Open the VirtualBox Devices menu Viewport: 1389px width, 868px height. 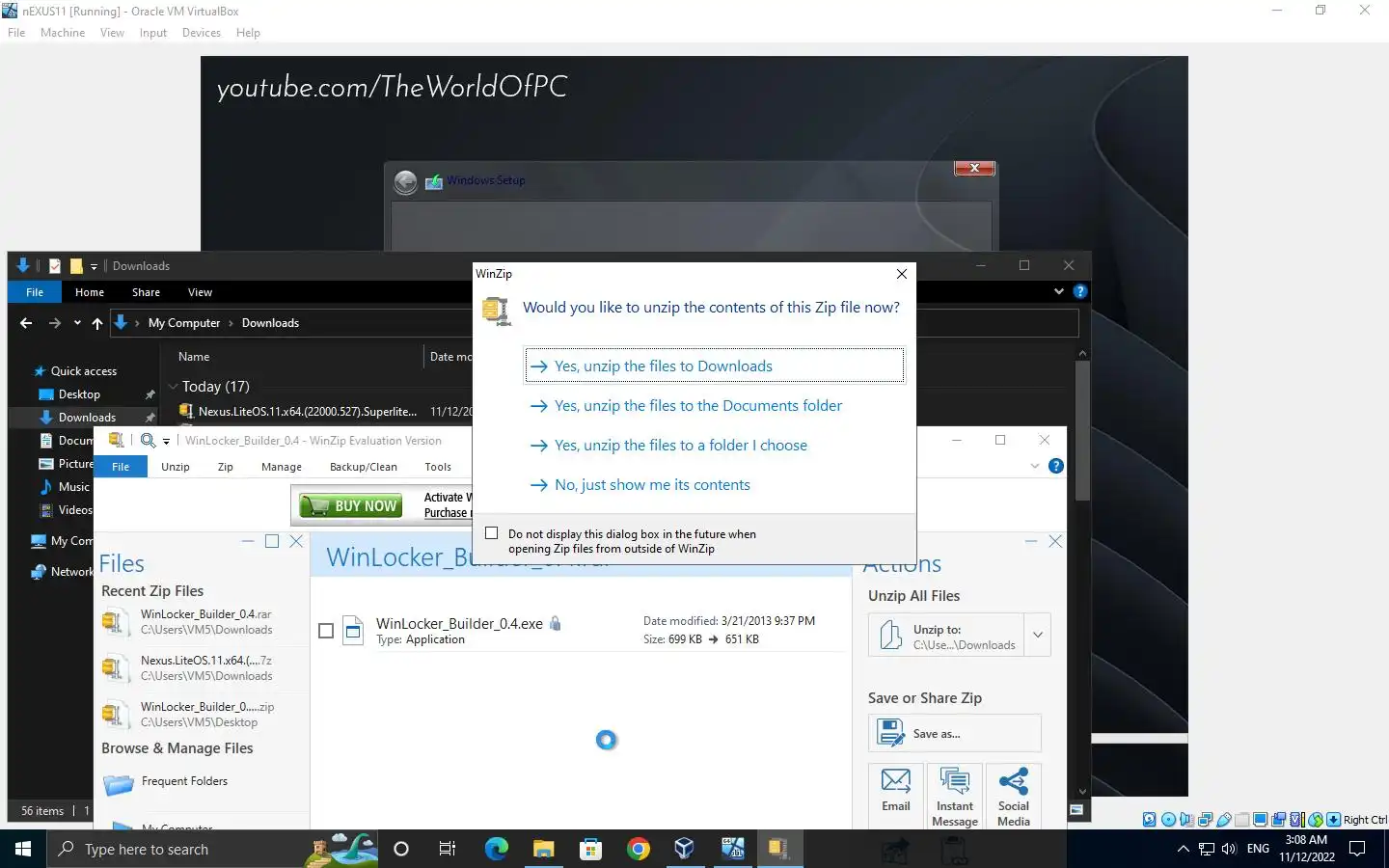pos(202,33)
